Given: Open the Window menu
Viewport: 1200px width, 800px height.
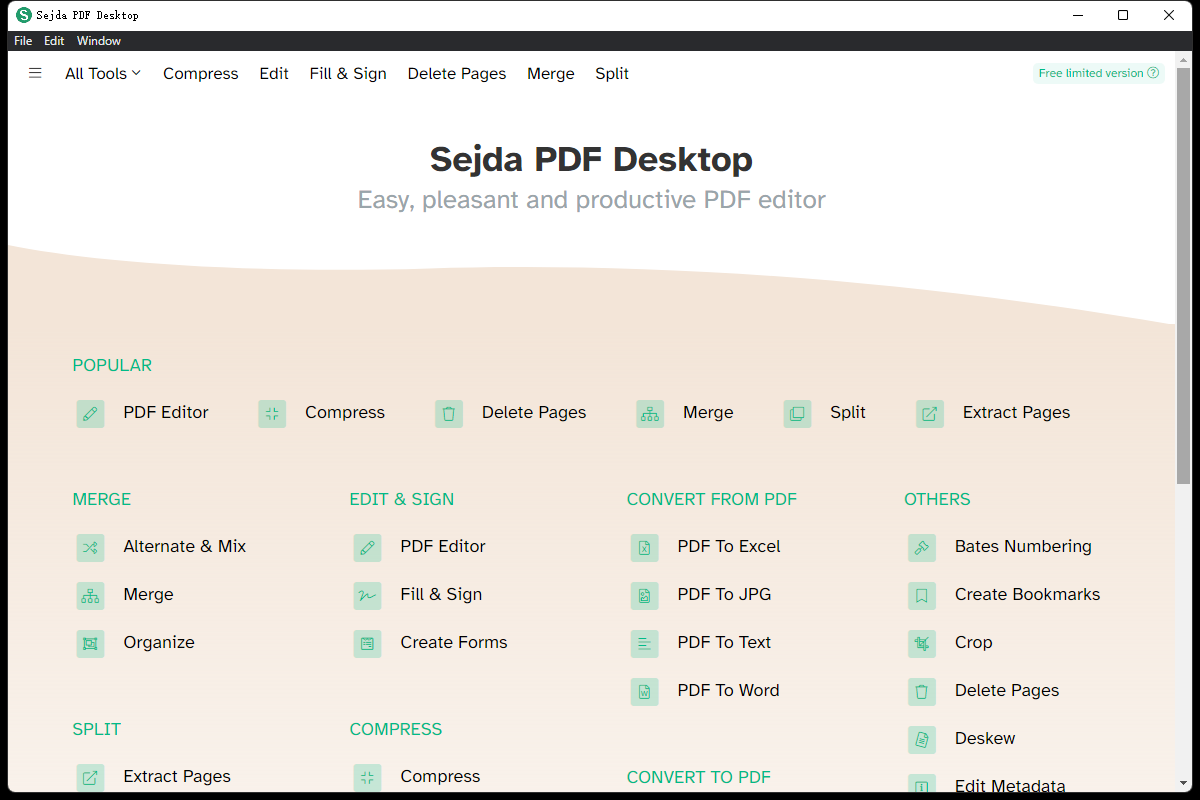Looking at the screenshot, I should 99,41.
